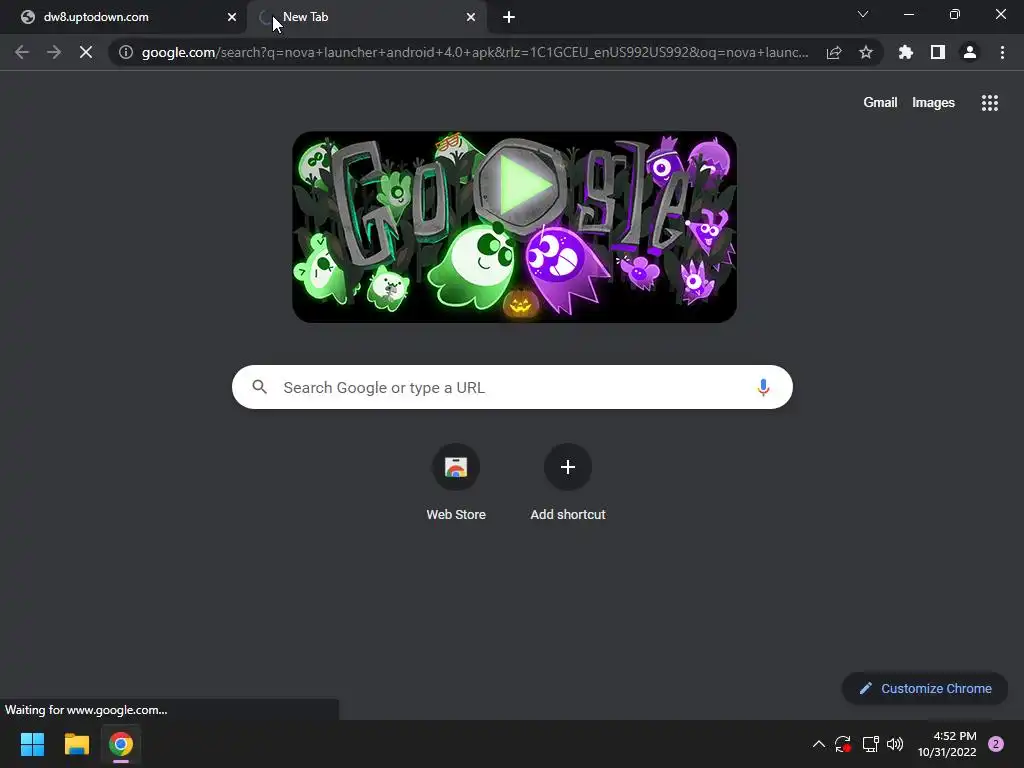Viewport: 1024px width, 768px height.
Task: Minimize the Chrome window
Action: pos(908,14)
